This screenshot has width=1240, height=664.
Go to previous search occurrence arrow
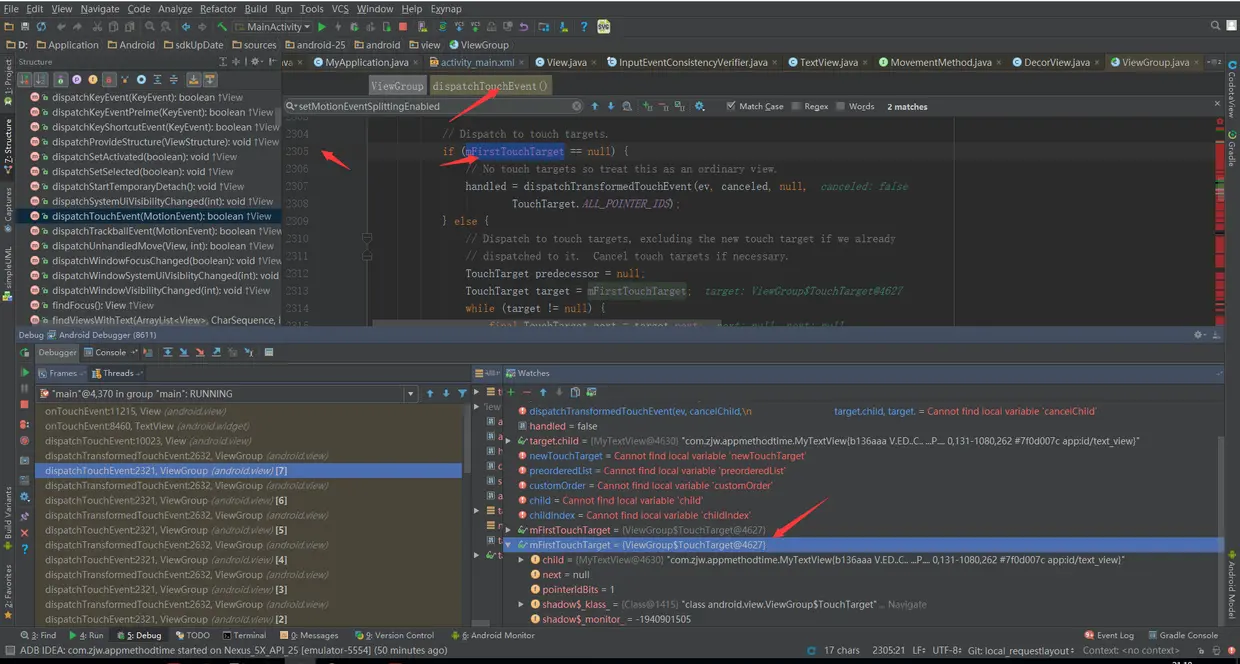click(x=594, y=106)
